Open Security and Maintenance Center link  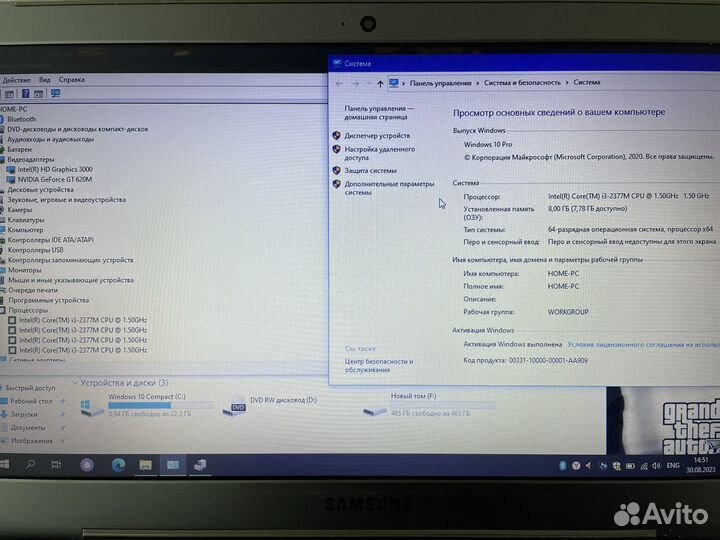pyautogui.click(x=379, y=366)
